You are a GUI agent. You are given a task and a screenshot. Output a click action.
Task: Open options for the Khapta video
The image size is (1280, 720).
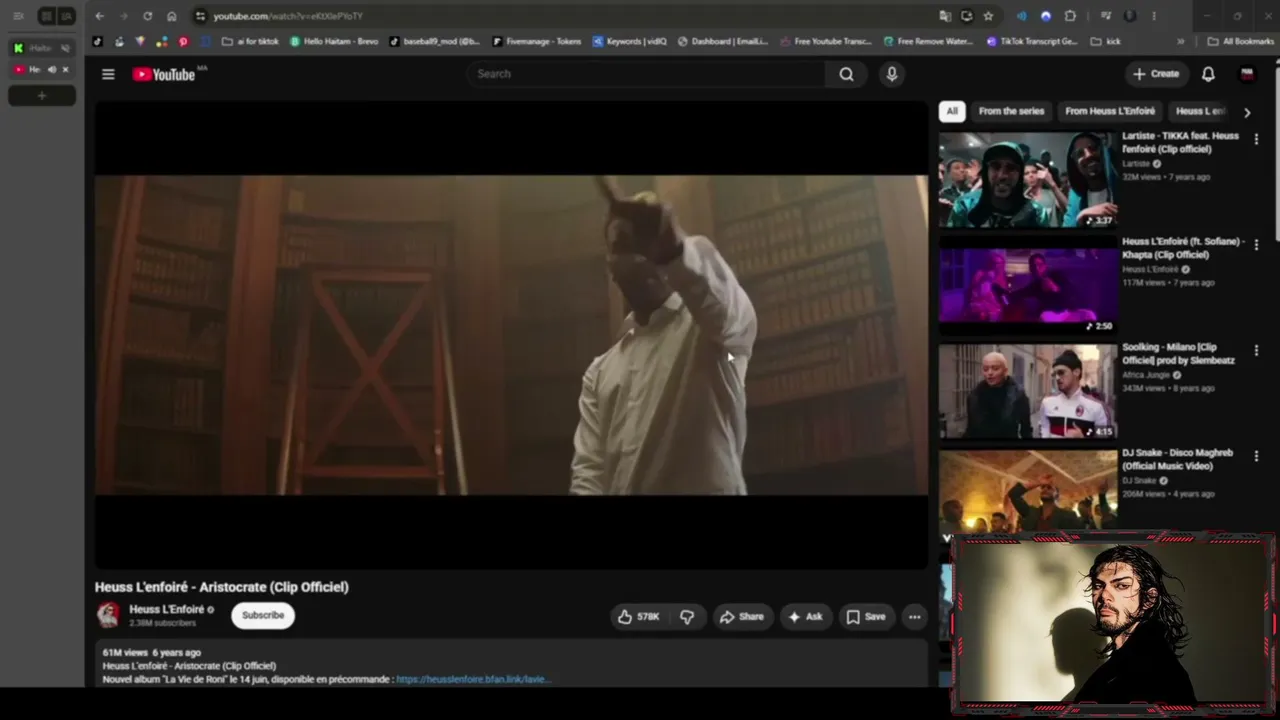pyautogui.click(x=1256, y=245)
